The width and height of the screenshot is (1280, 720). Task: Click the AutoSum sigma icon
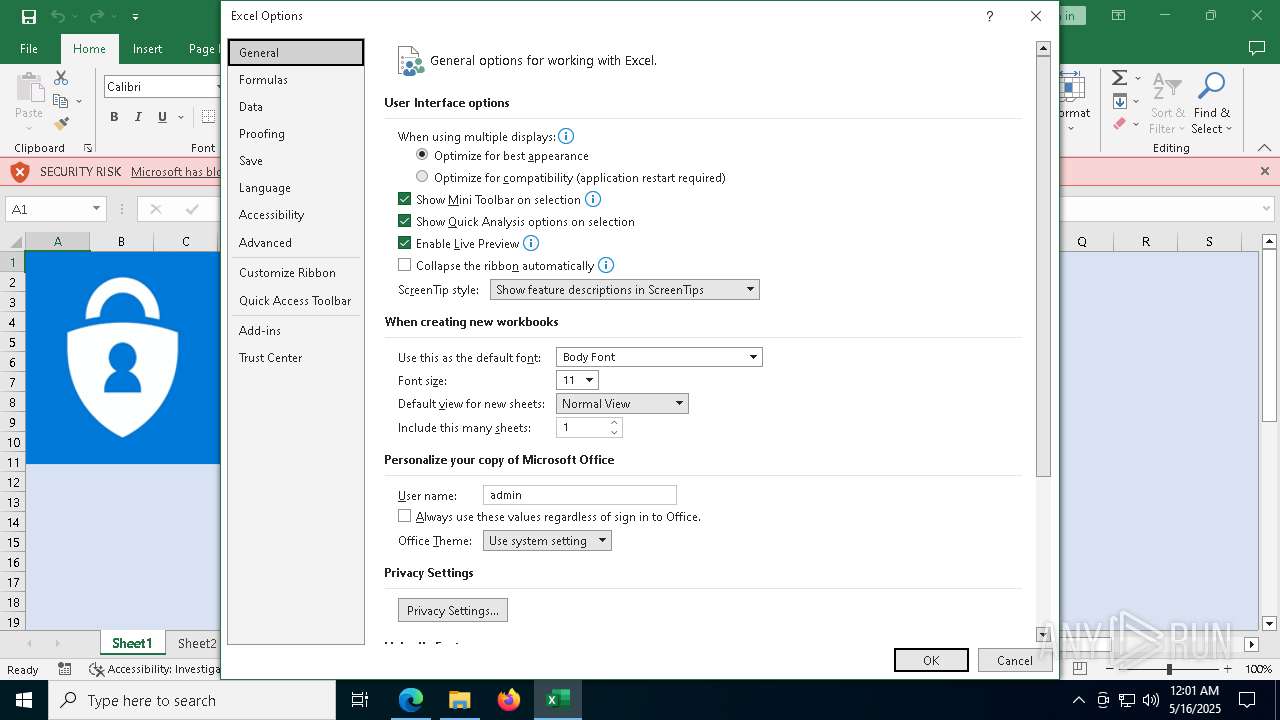(x=1120, y=78)
